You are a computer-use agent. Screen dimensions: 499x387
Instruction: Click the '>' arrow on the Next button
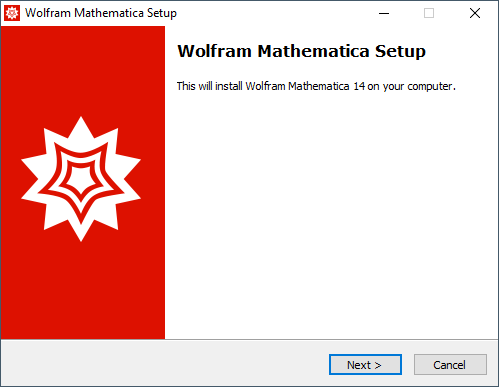click(x=378, y=365)
